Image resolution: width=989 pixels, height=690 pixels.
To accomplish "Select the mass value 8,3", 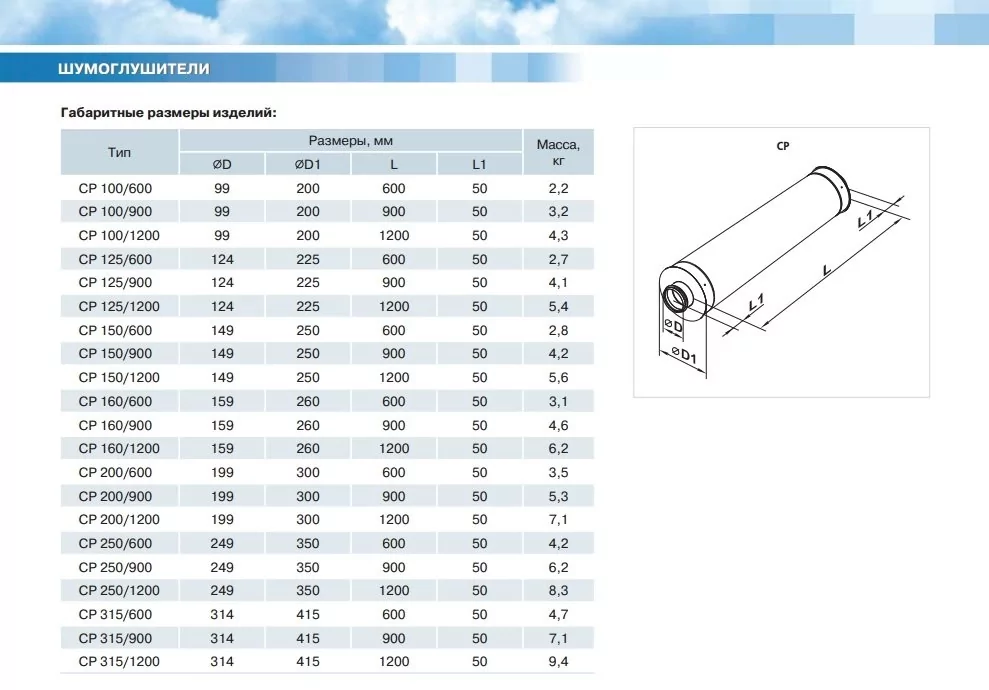I will pos(558,591).
